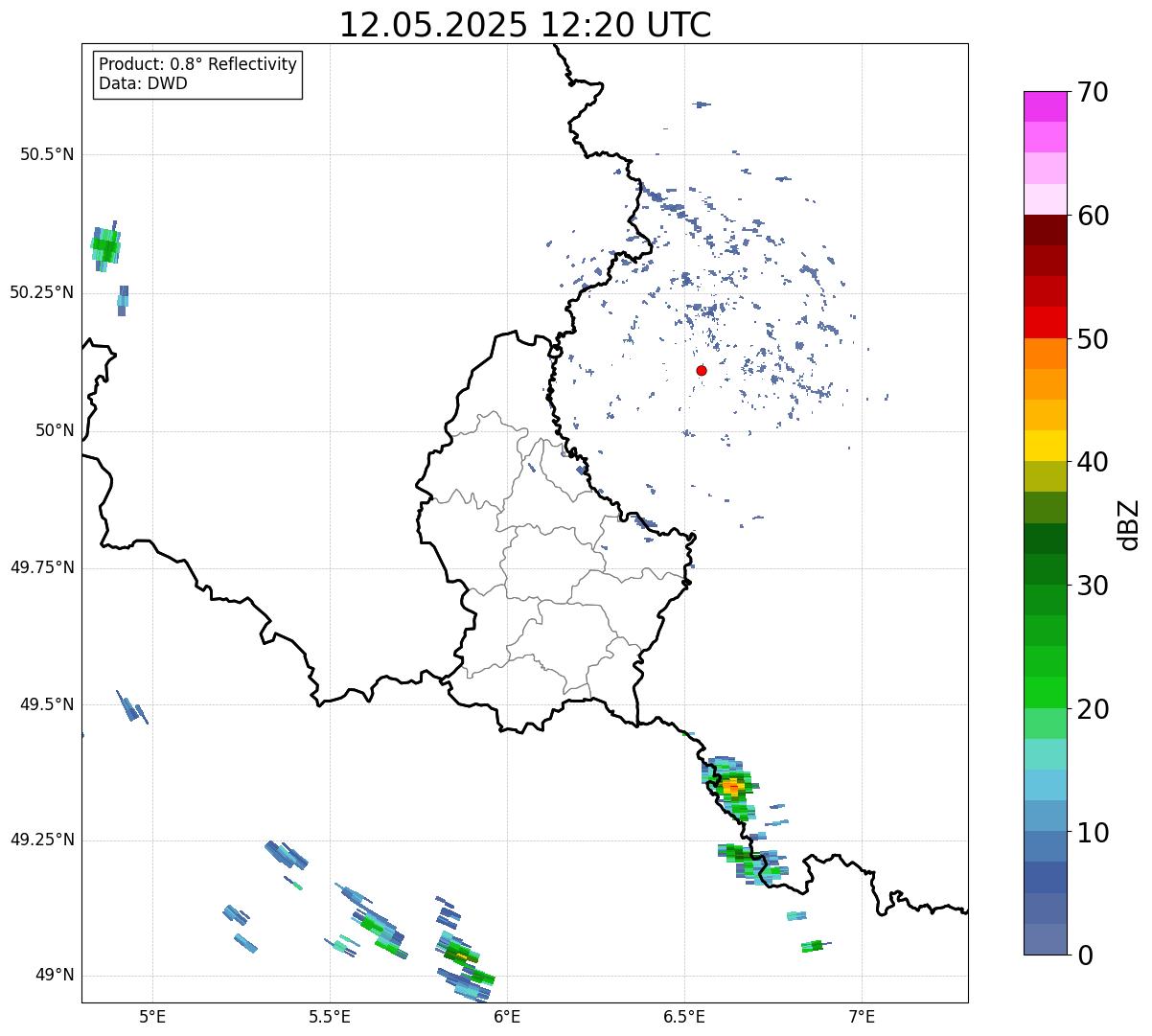This screenshot has width=1152, height=1036.
Task: Click the 6°E longitude label
Action: coord(507,1017)
